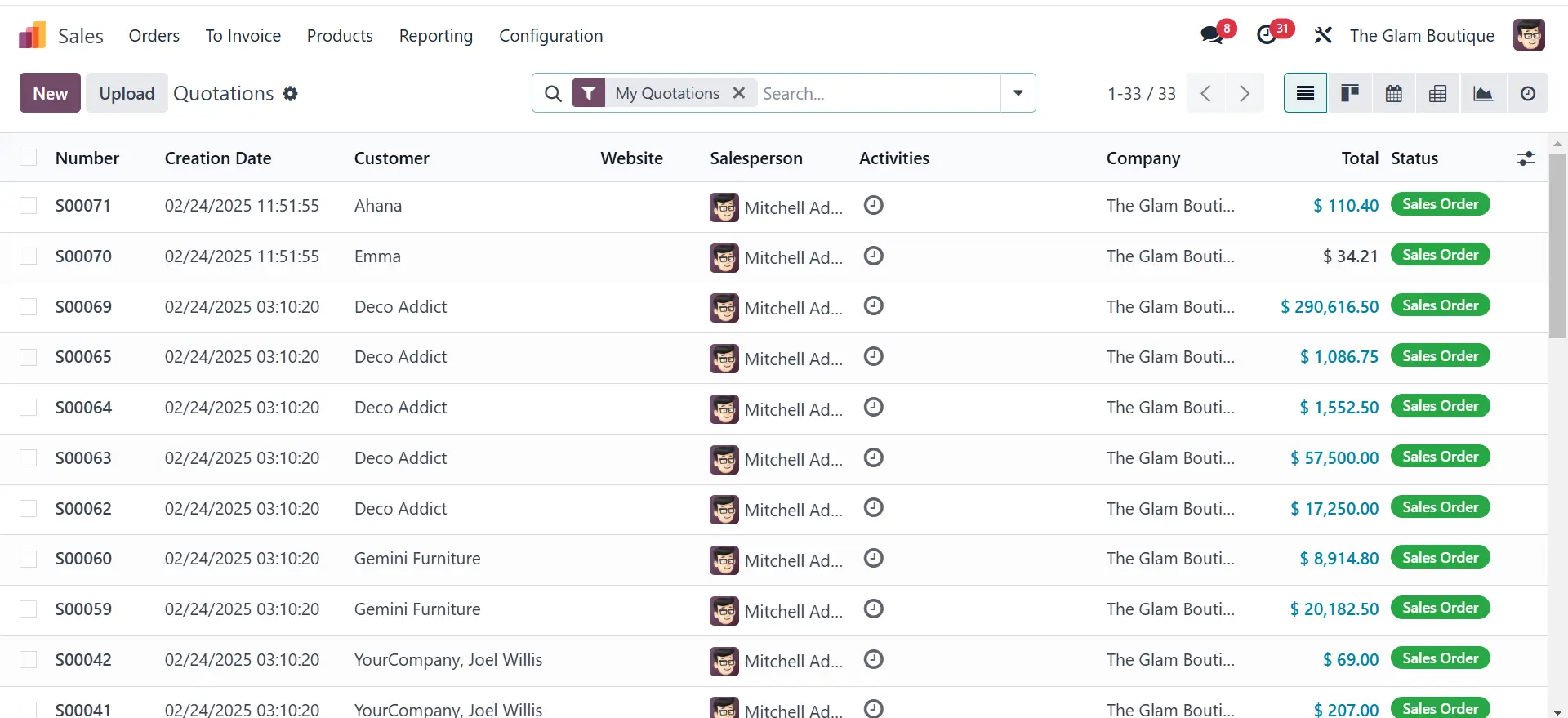Select checkbox for order S00064
The height and width of the screenshot is (718, 1568).
29,408
